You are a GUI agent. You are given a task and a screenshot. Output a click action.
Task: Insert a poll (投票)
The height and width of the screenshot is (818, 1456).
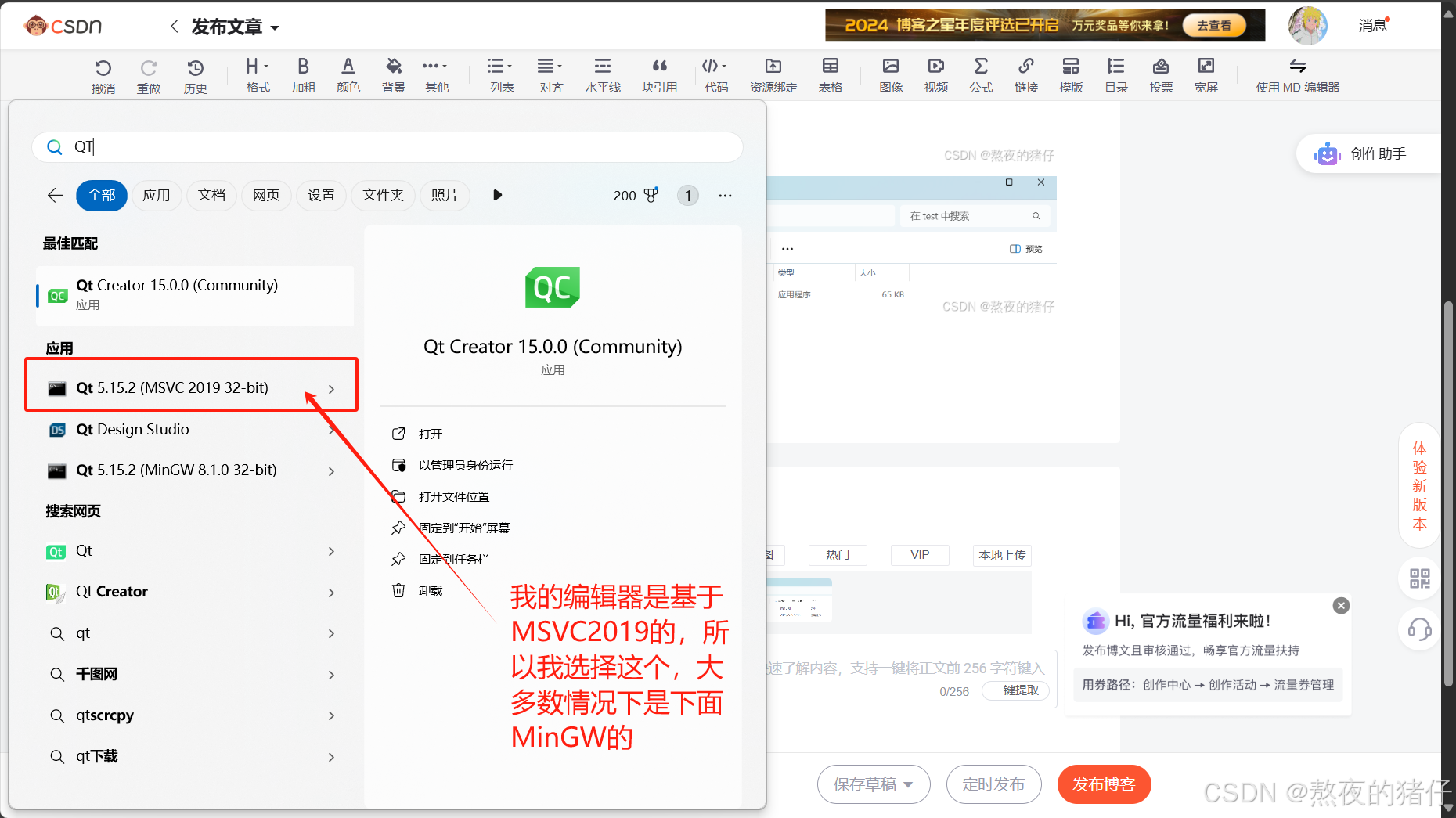[1161, 75]
